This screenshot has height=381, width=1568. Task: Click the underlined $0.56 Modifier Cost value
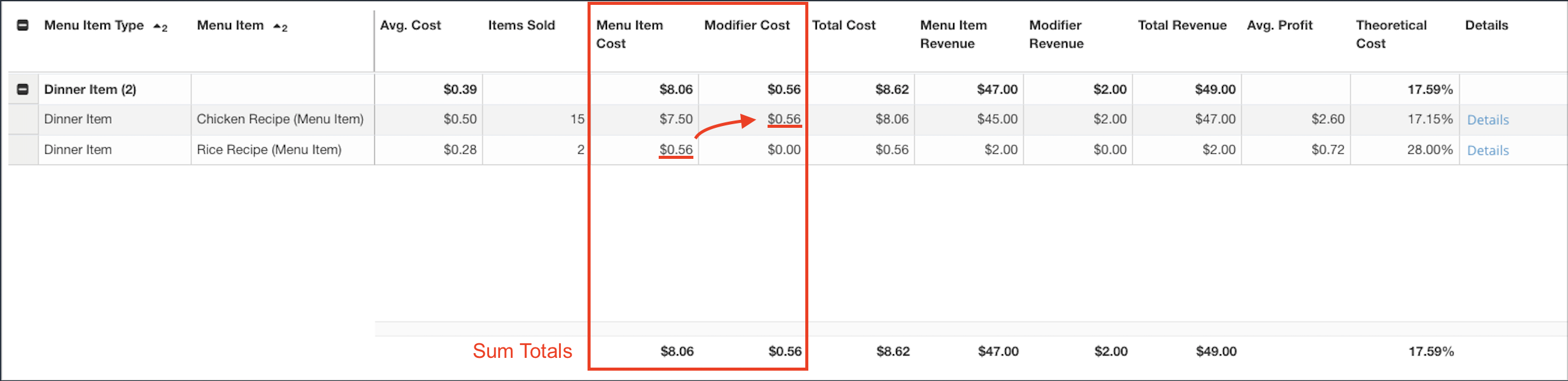(784, 119)
